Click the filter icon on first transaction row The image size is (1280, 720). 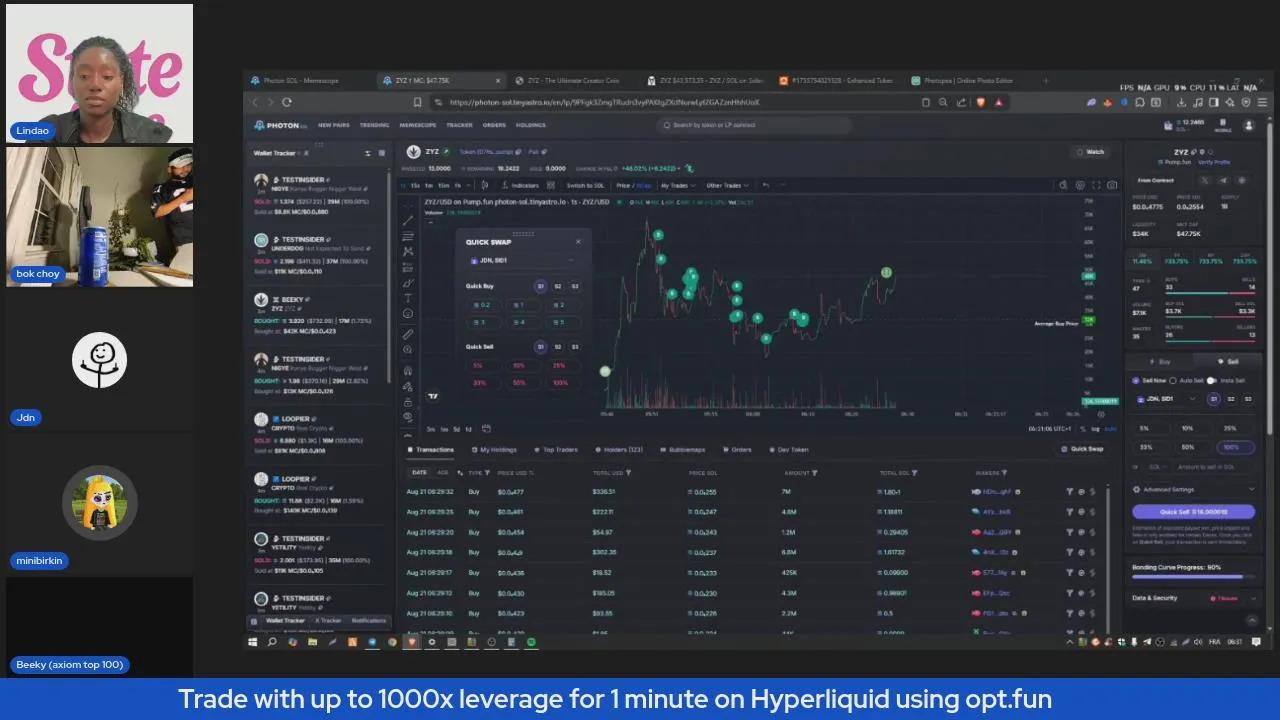click(1069, 492)
